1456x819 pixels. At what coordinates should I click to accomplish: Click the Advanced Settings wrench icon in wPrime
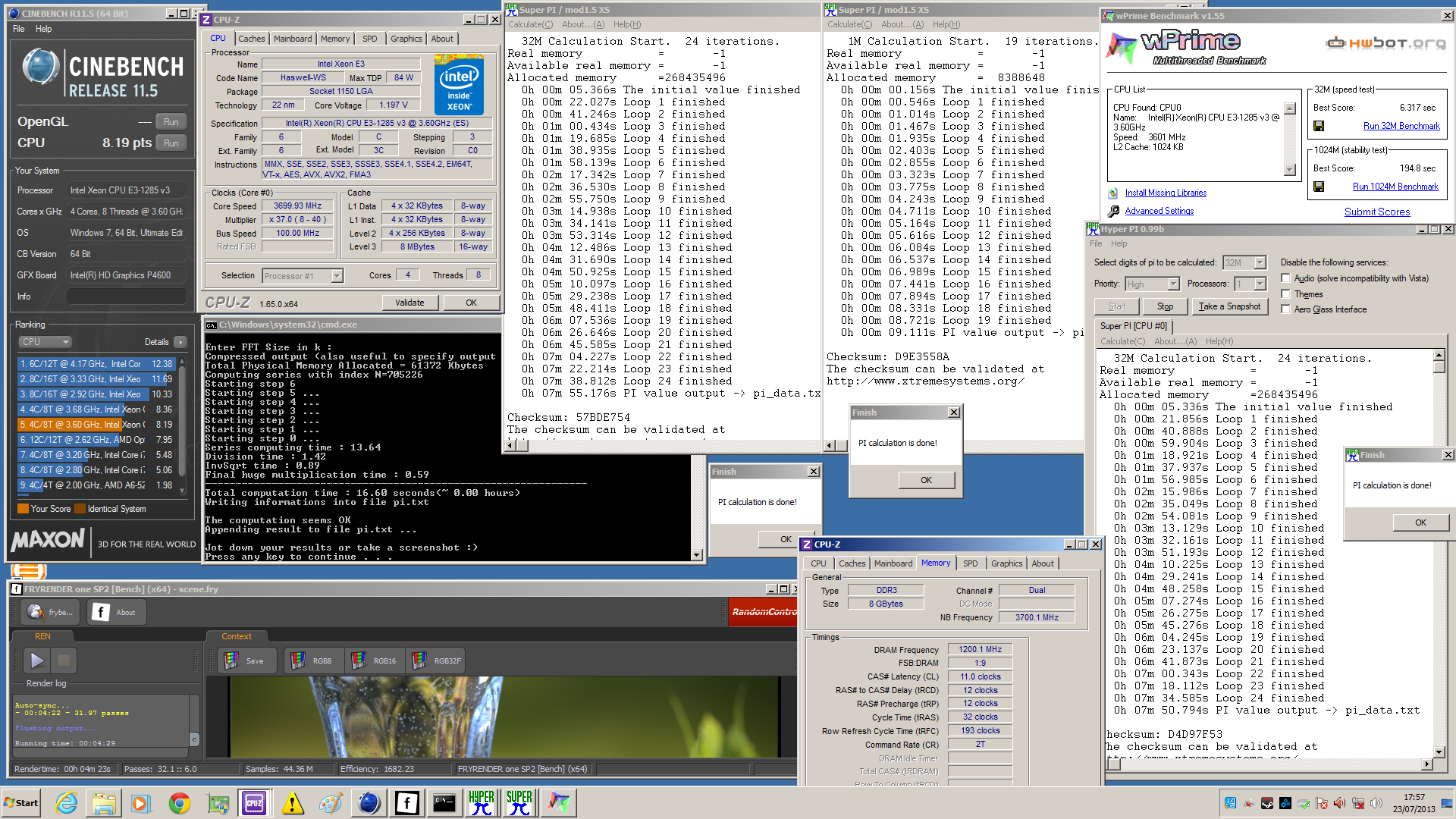(1113, 211)
